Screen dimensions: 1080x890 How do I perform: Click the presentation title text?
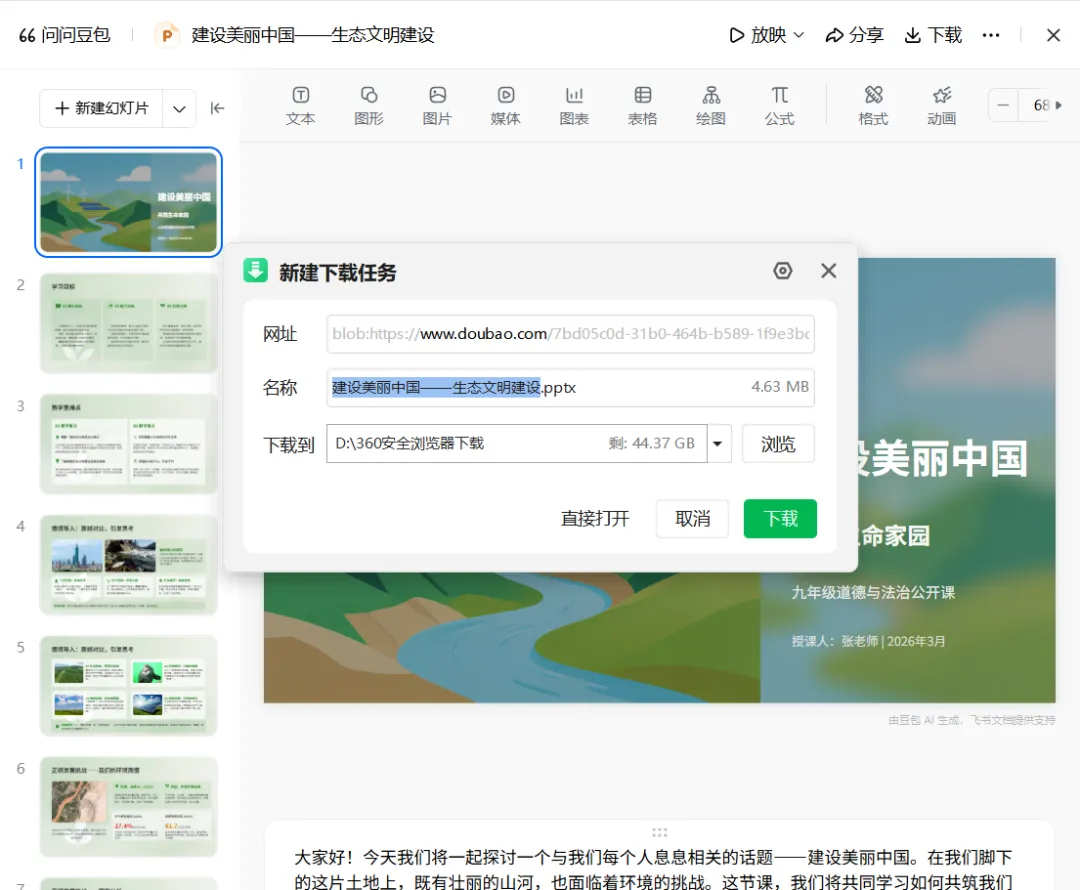click(313, 35)
